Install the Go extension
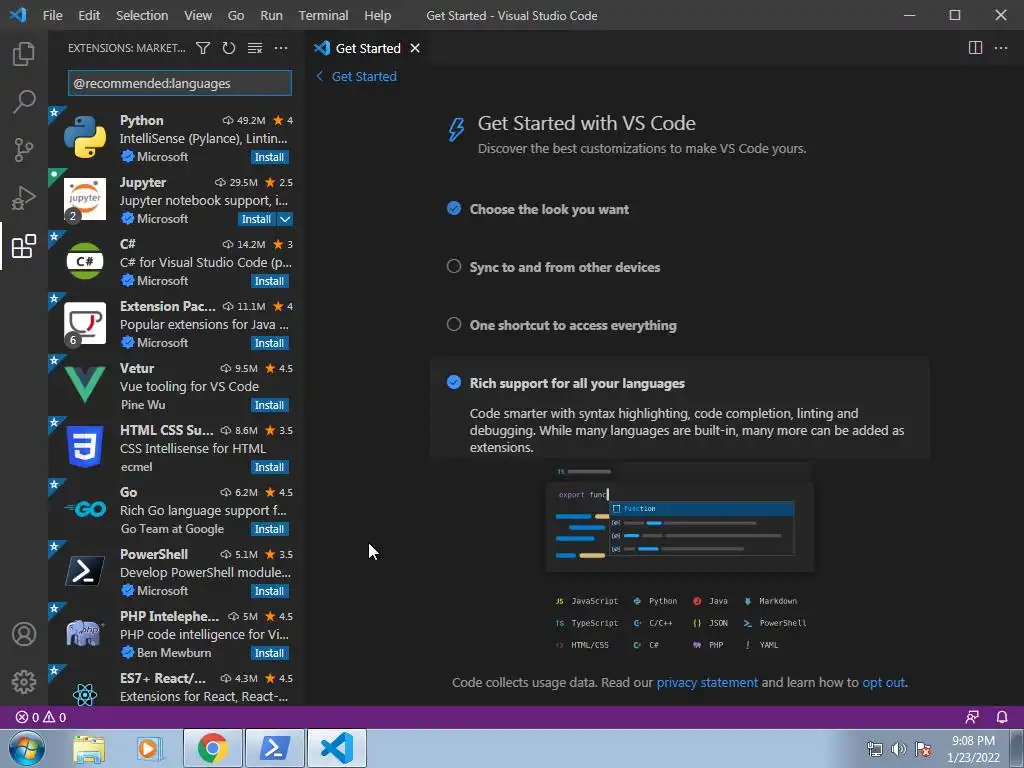The width and height of the screenshot is (1024, 768). 270,530
